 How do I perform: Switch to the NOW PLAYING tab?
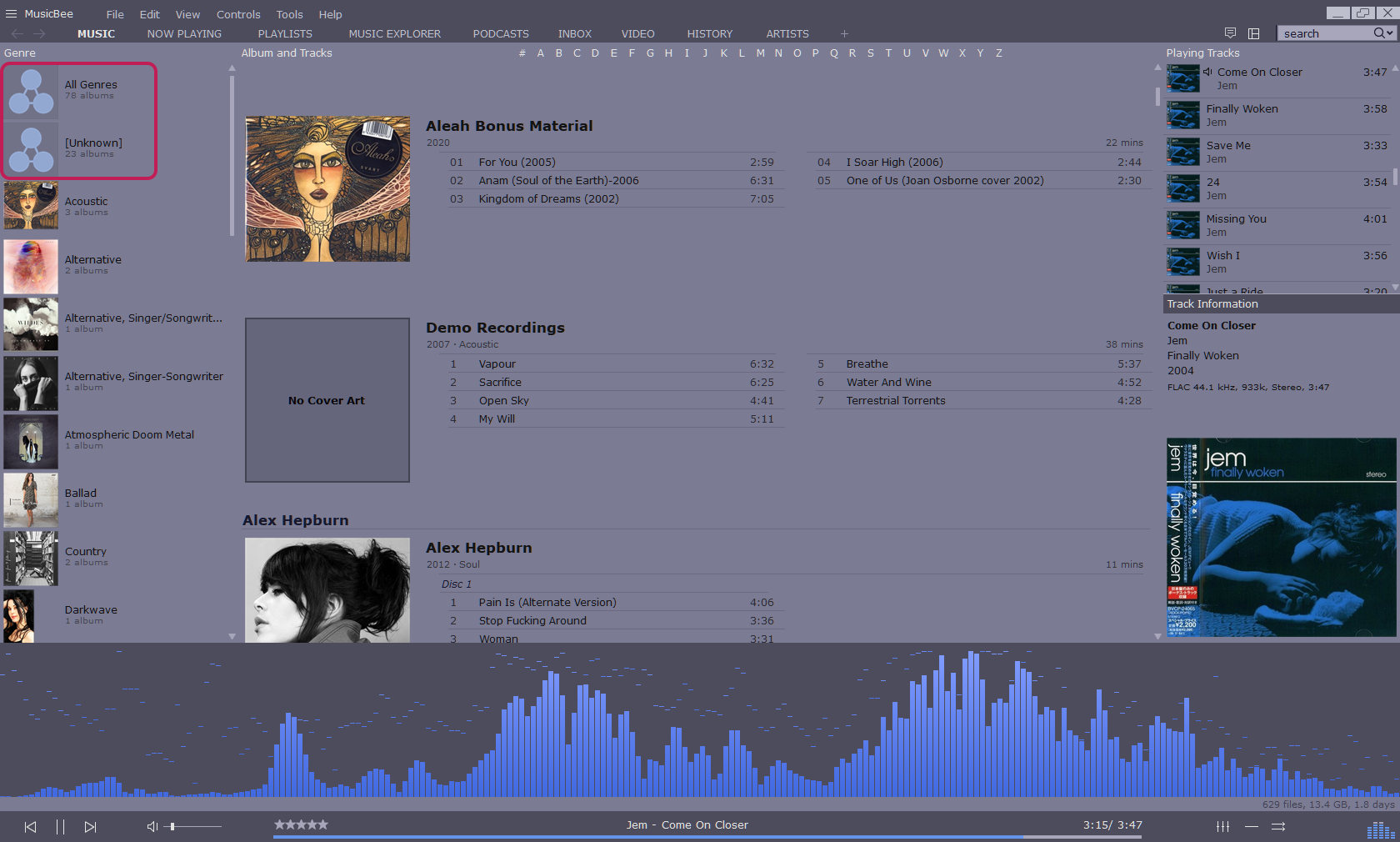click(x=184, y=33)
